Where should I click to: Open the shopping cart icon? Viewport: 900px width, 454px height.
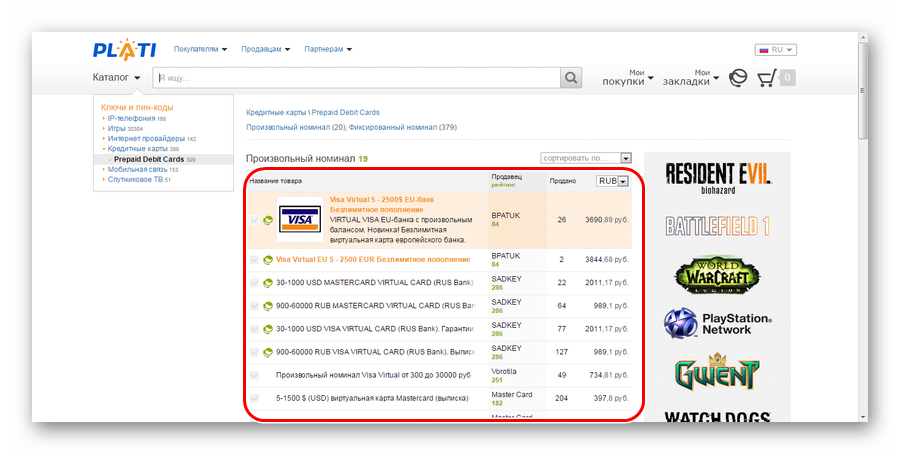click(x=767, y=77)
